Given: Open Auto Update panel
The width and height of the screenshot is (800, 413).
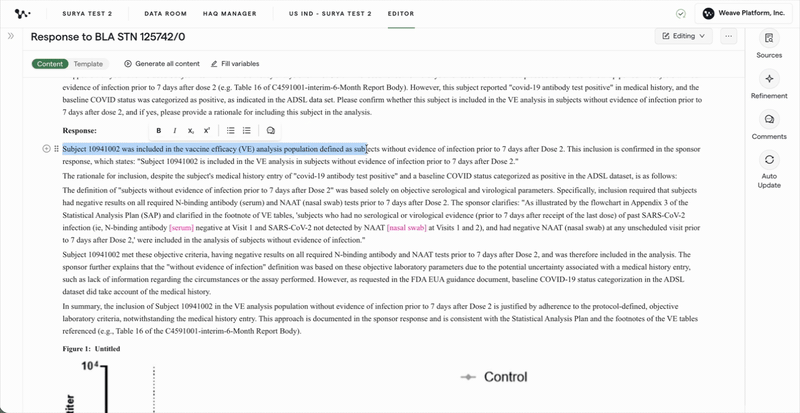Looking at the screenshot, I should click(769, 170).
